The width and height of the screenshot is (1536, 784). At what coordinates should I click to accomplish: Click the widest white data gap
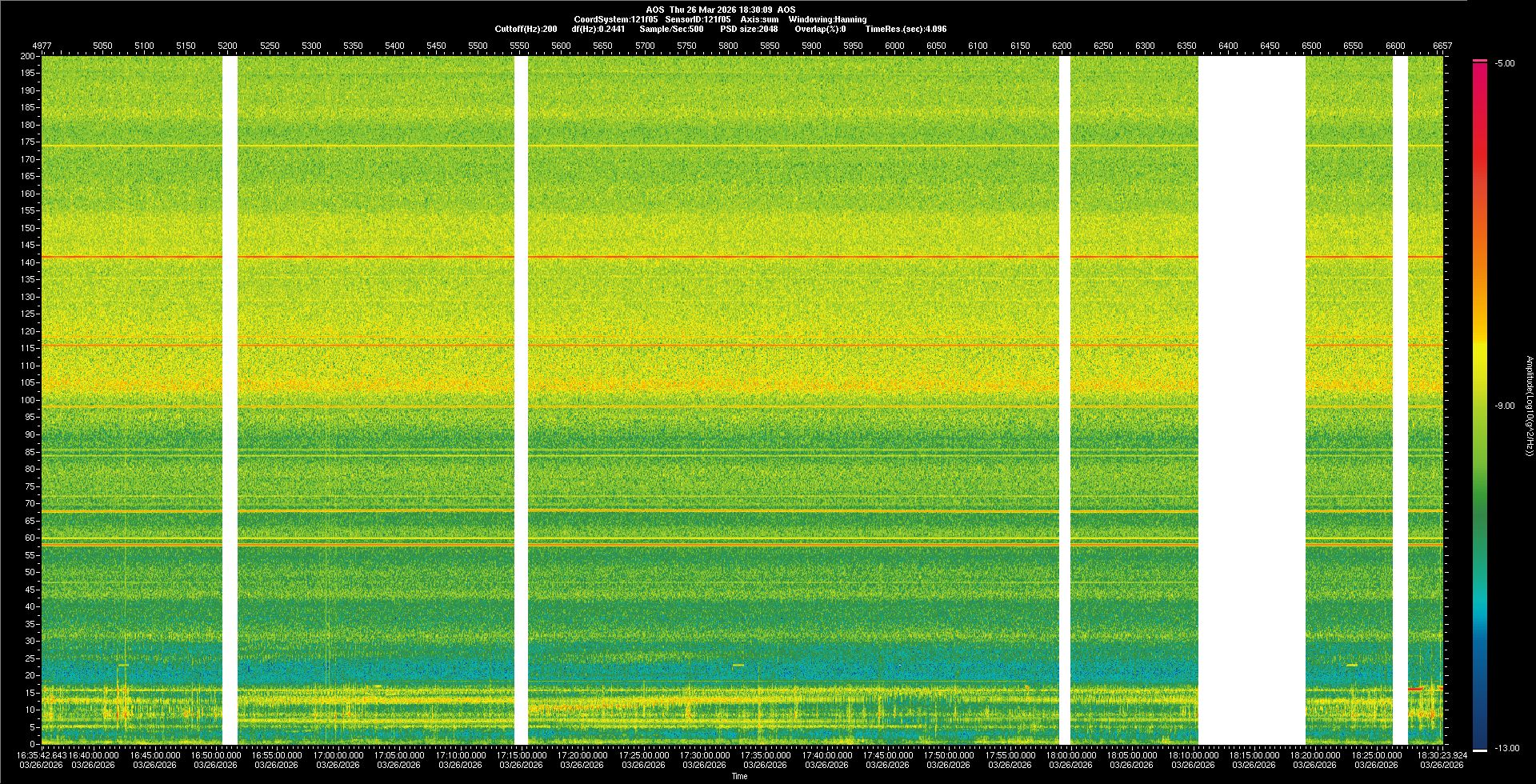pyautogui.click(x=1251, y=400)
